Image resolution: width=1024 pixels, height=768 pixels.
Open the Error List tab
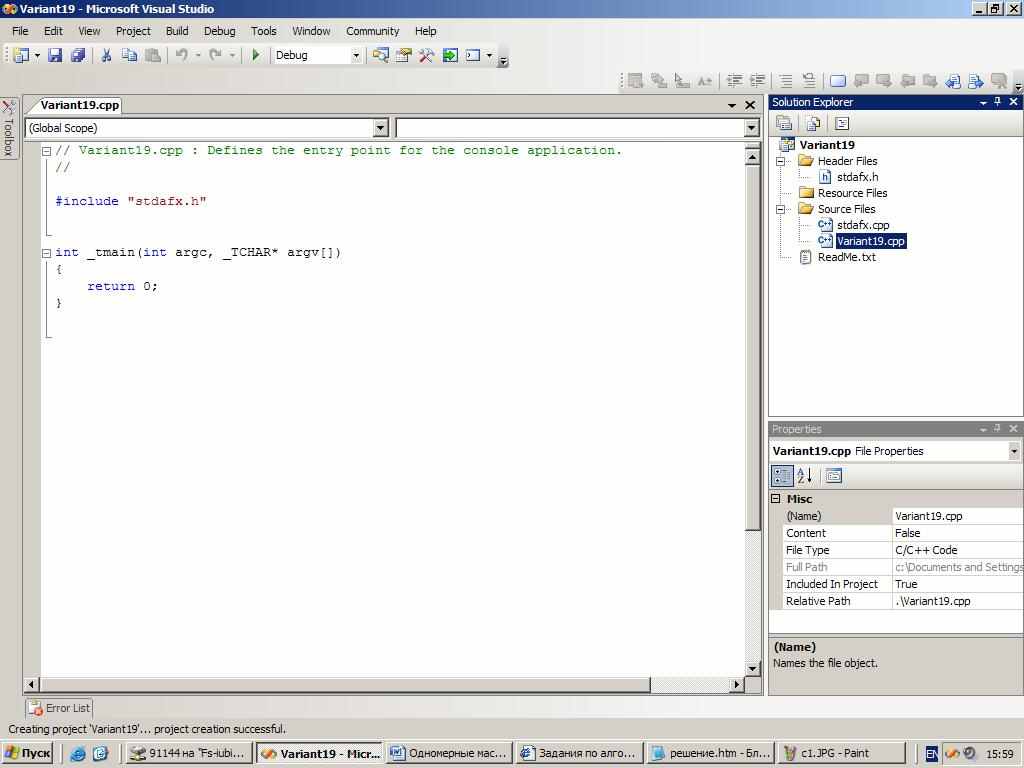point(59,708)
